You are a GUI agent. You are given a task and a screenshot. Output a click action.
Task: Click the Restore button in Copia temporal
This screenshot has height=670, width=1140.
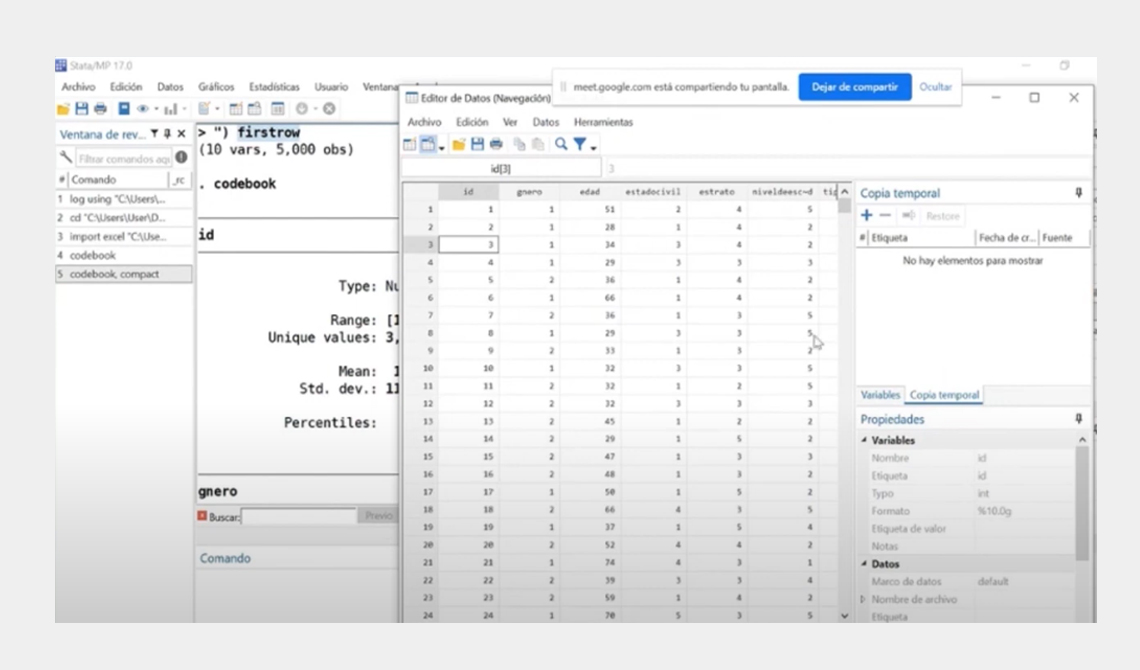[x=943, y=216]
